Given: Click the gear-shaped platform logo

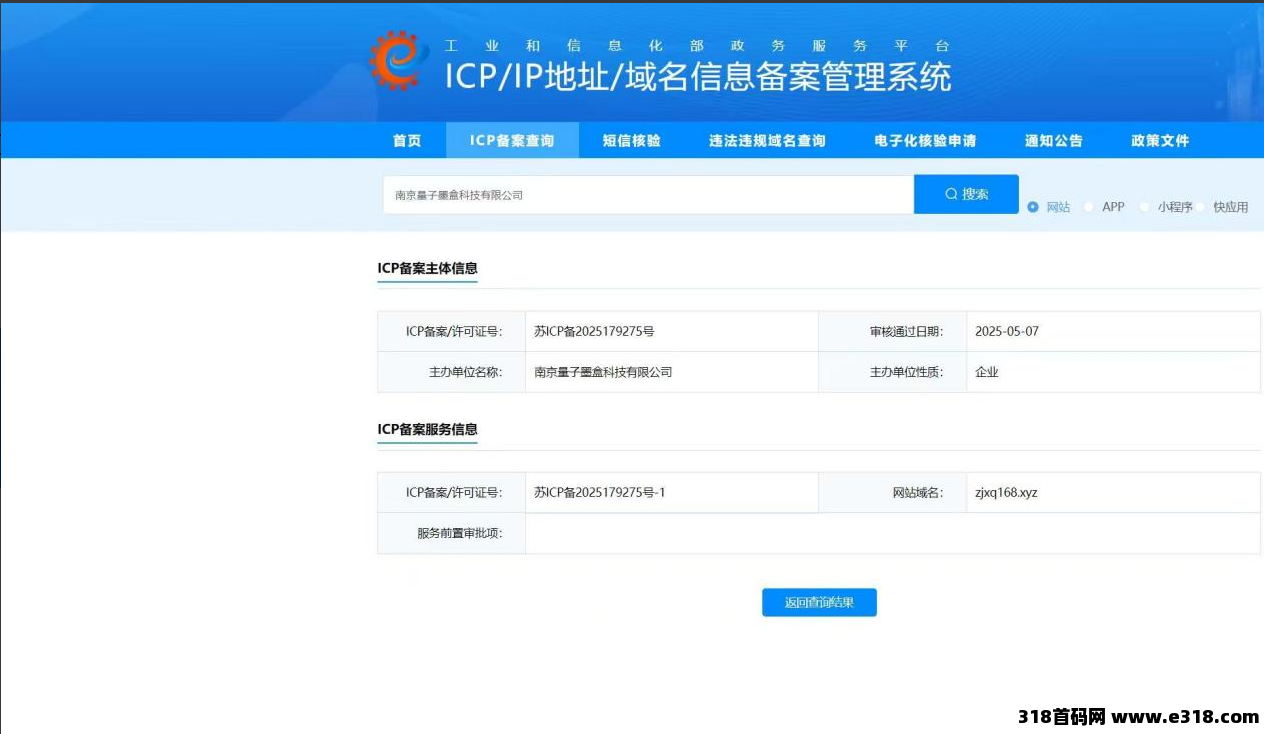Looking at the screenshot, I should point(394,61).
